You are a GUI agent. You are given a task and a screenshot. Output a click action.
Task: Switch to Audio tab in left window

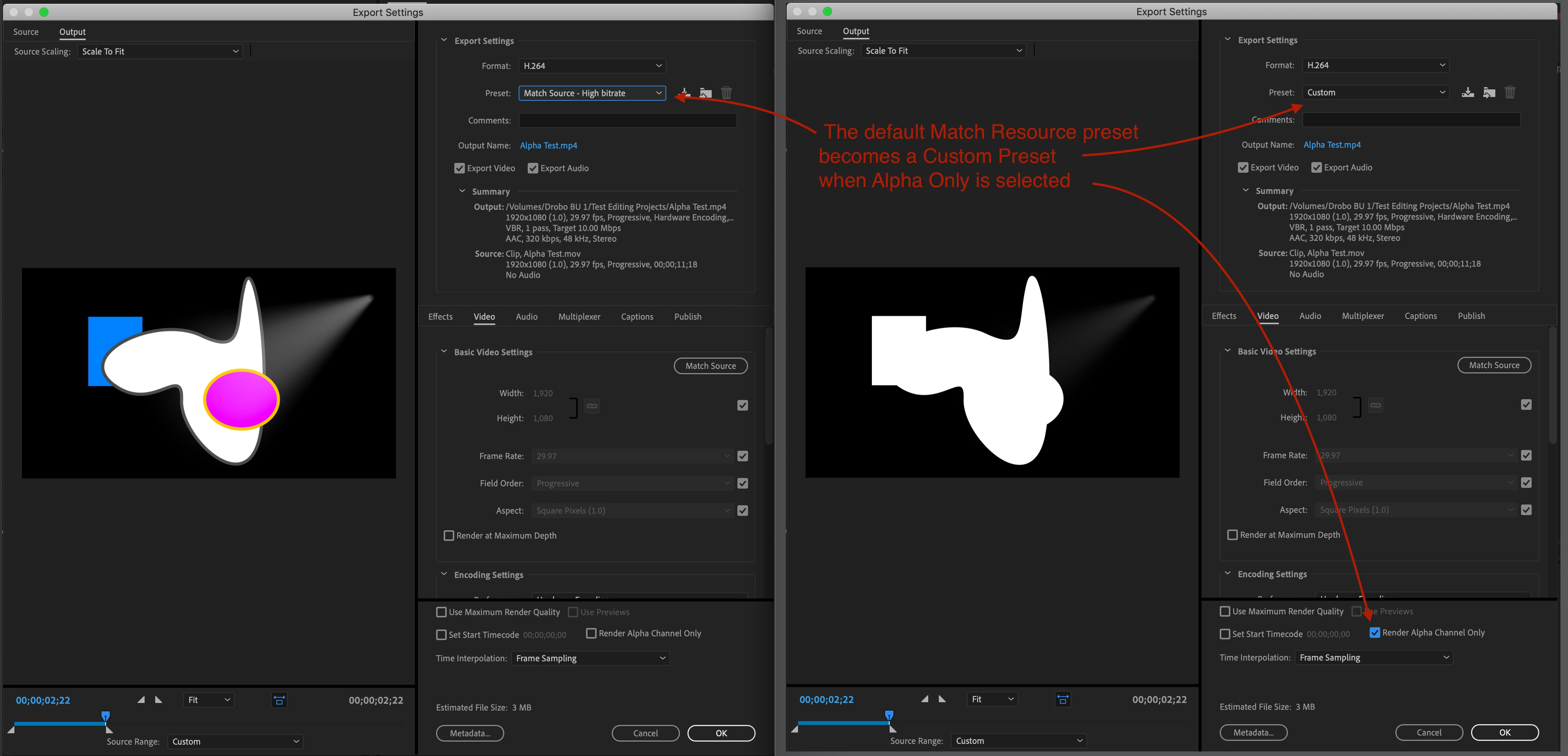click(x=527, y=317)
